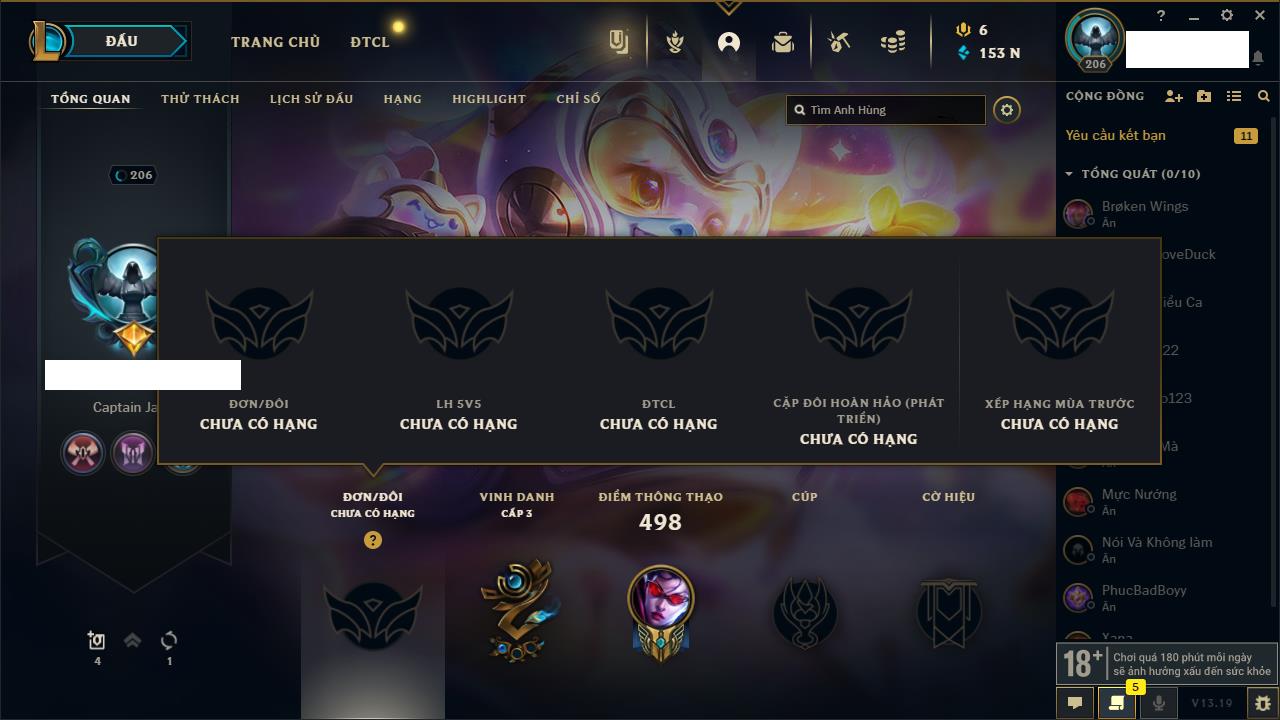Screen dimensions: 1280x720
Task: Open the Clash trophy icon
Action: pos(677,42)
